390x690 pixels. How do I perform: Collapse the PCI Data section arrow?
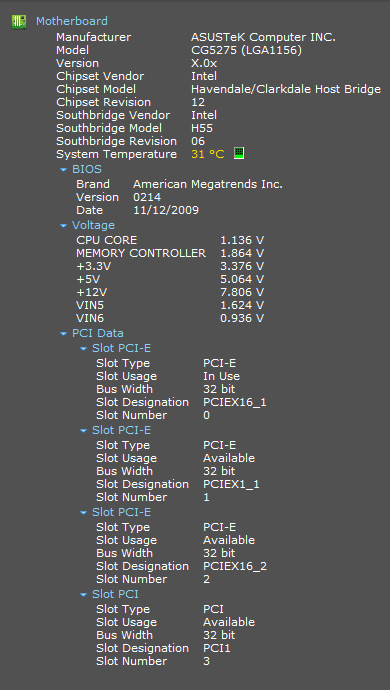64,334
